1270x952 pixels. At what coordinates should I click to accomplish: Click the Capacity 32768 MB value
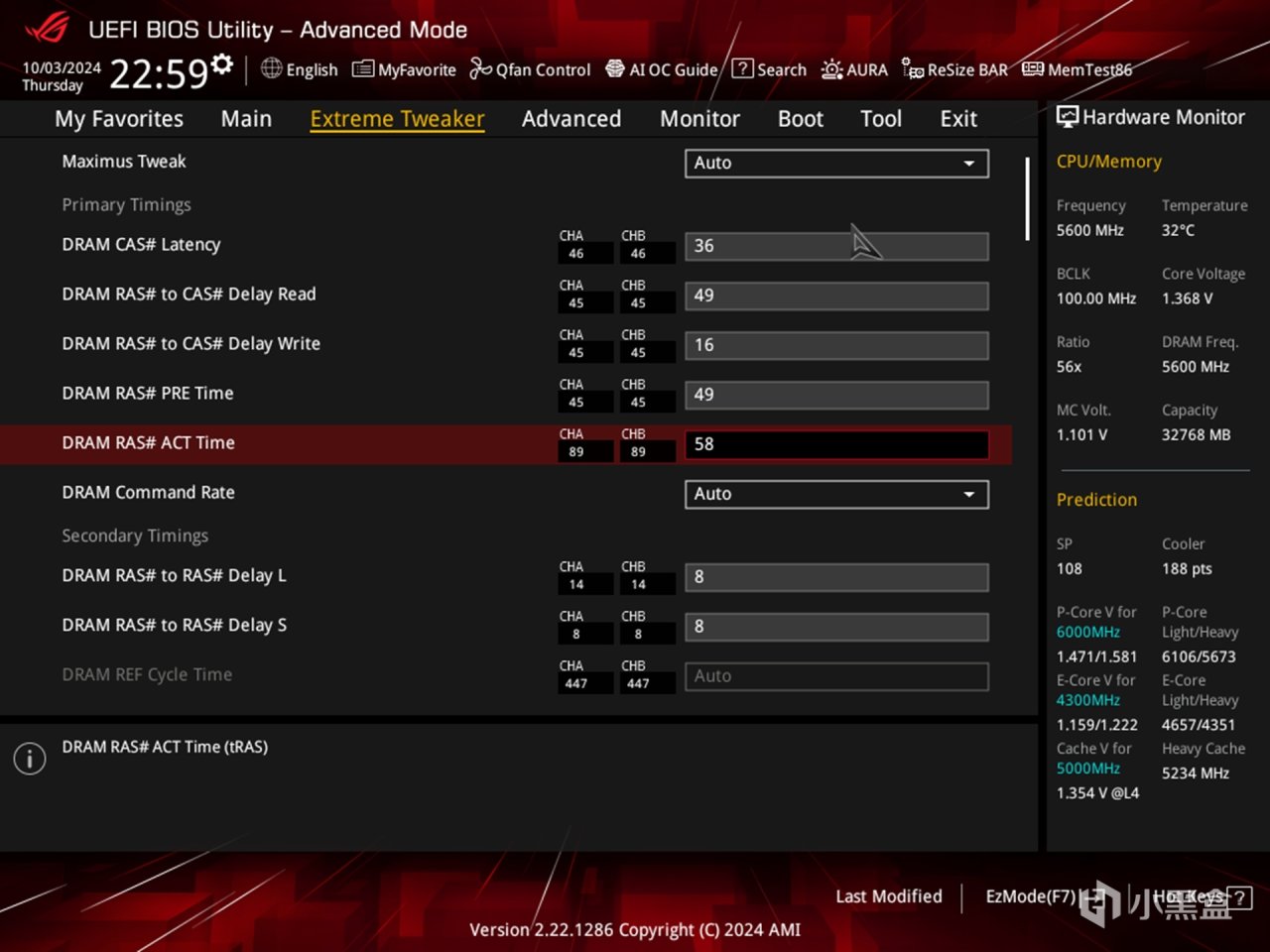(x=1196, y=435)
